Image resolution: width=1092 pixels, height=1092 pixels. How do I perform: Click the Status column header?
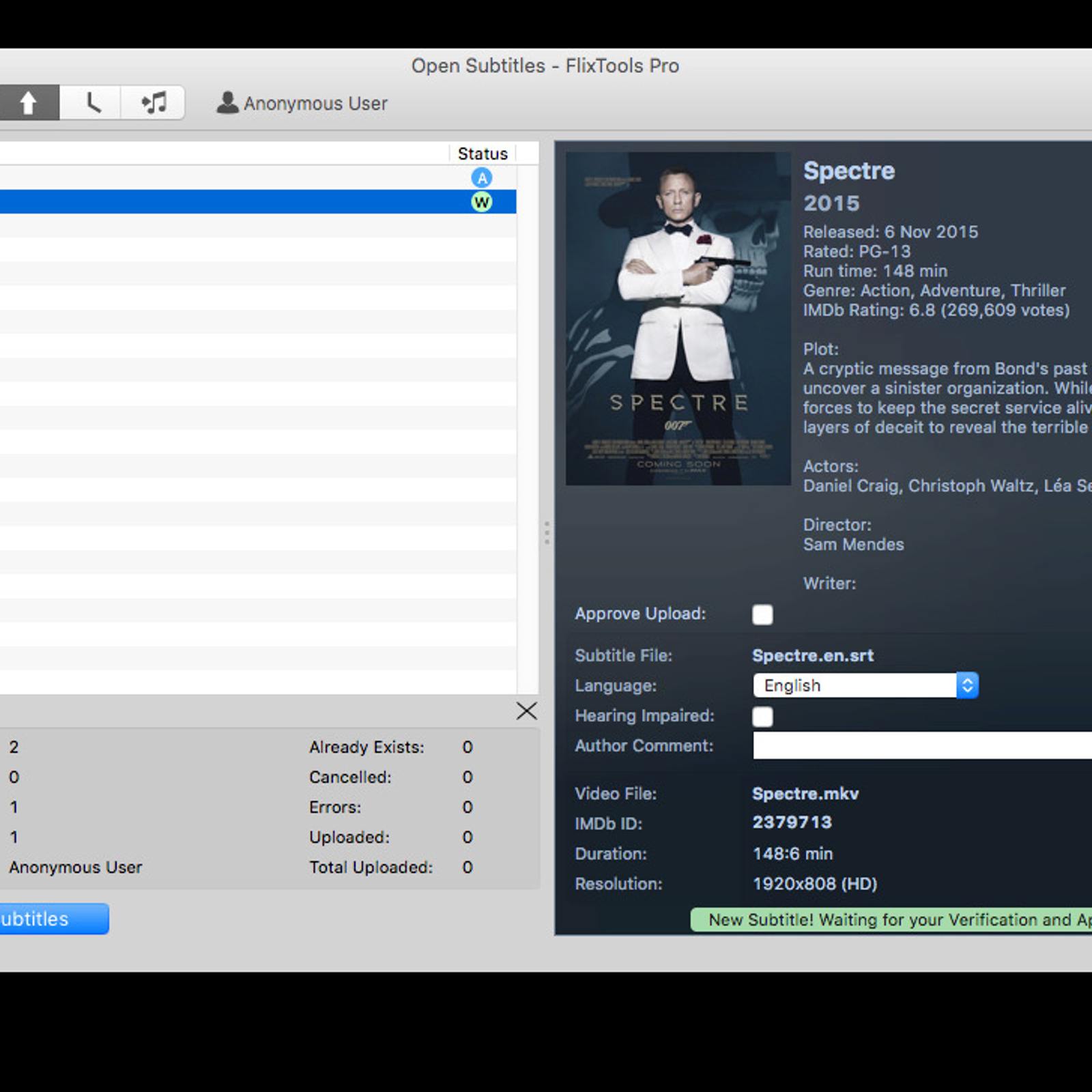[x=483, y=154]
